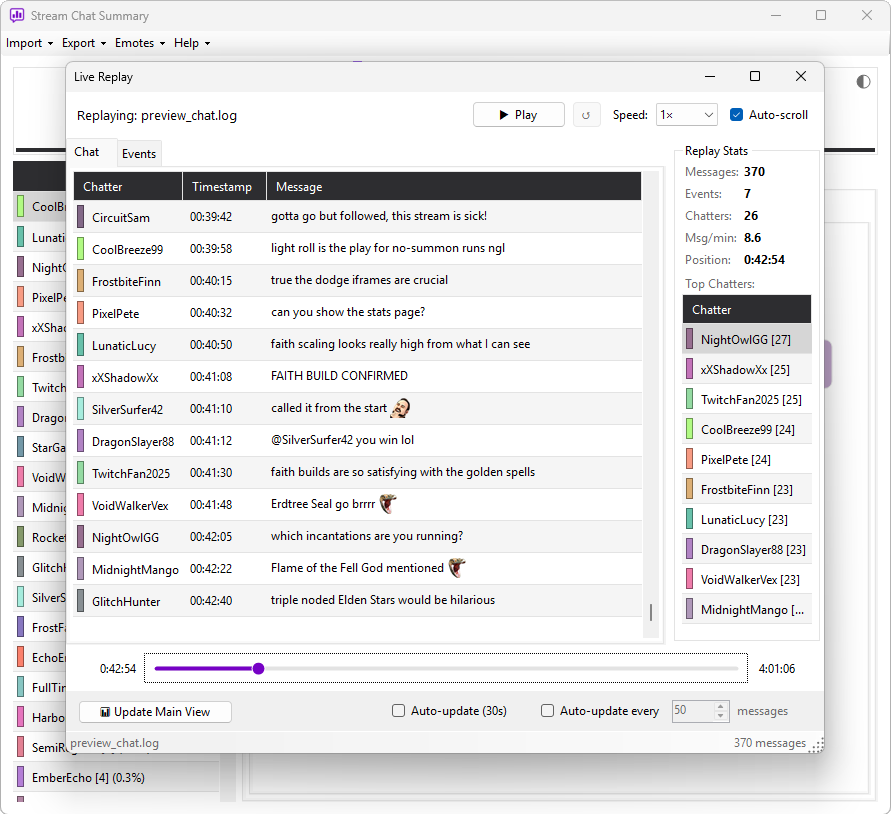This screenshot has height=814, width=891.
Task: Increment the messages count stepper up arrow
Action: pos(721,707)
